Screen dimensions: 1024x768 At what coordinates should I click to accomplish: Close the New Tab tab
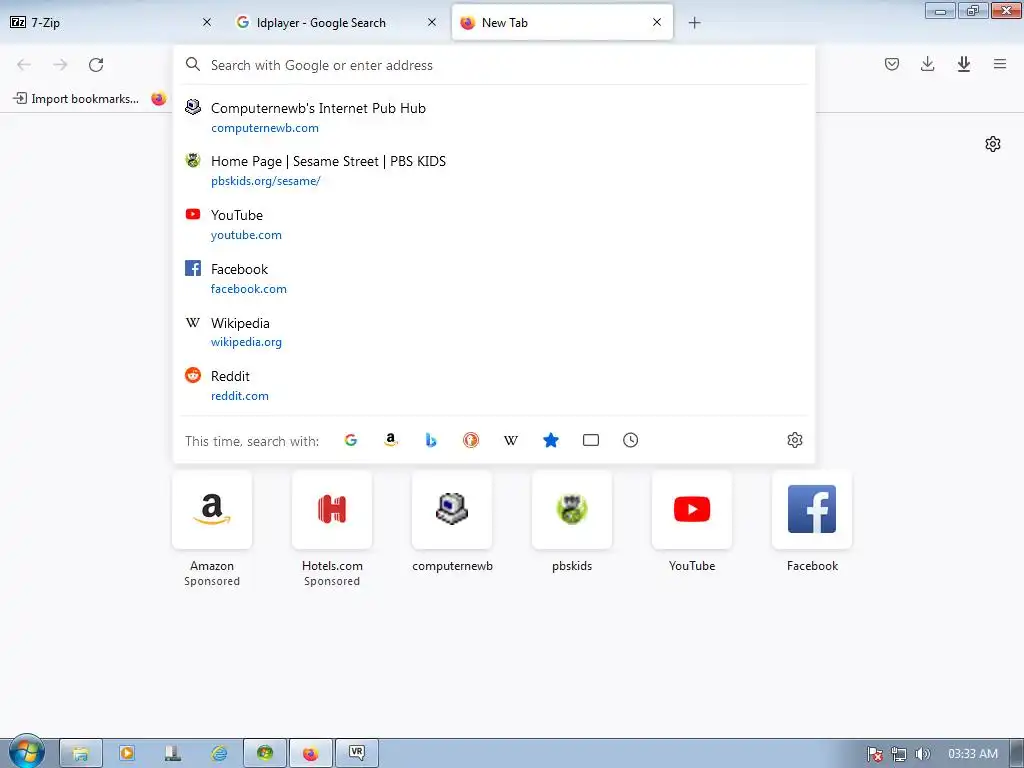657,22
